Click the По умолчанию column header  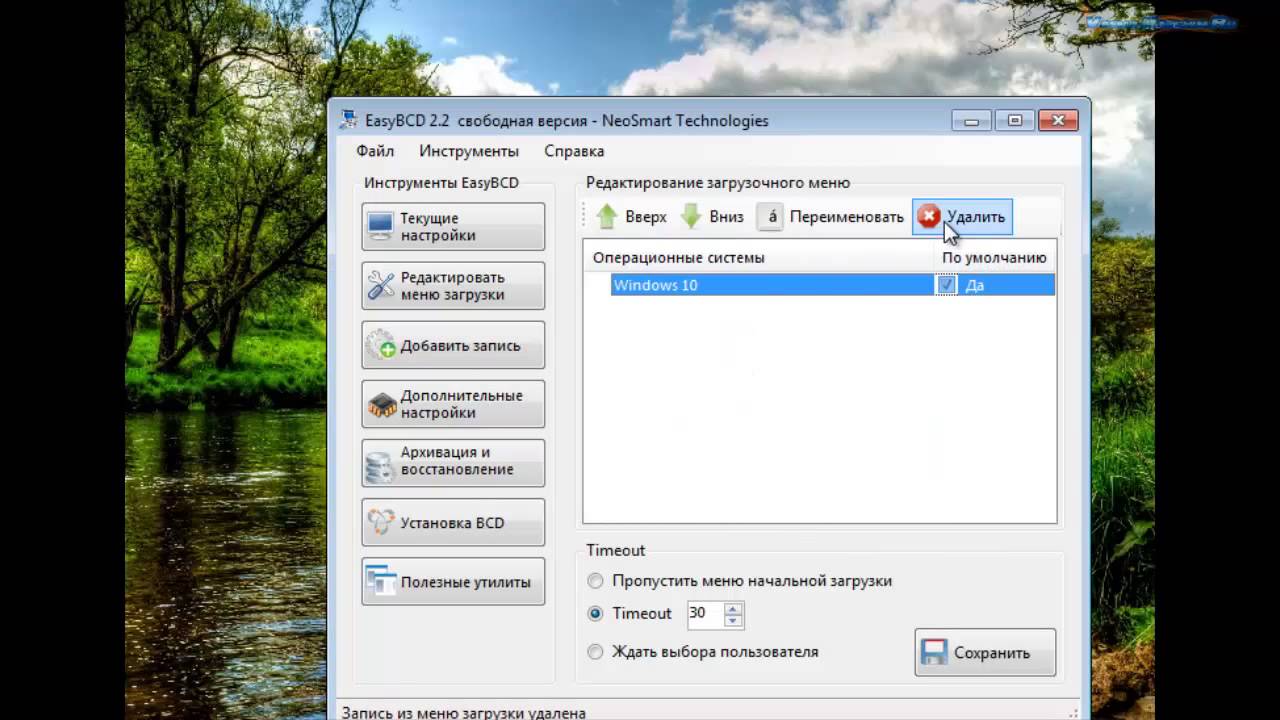click(x=995, y=257)
